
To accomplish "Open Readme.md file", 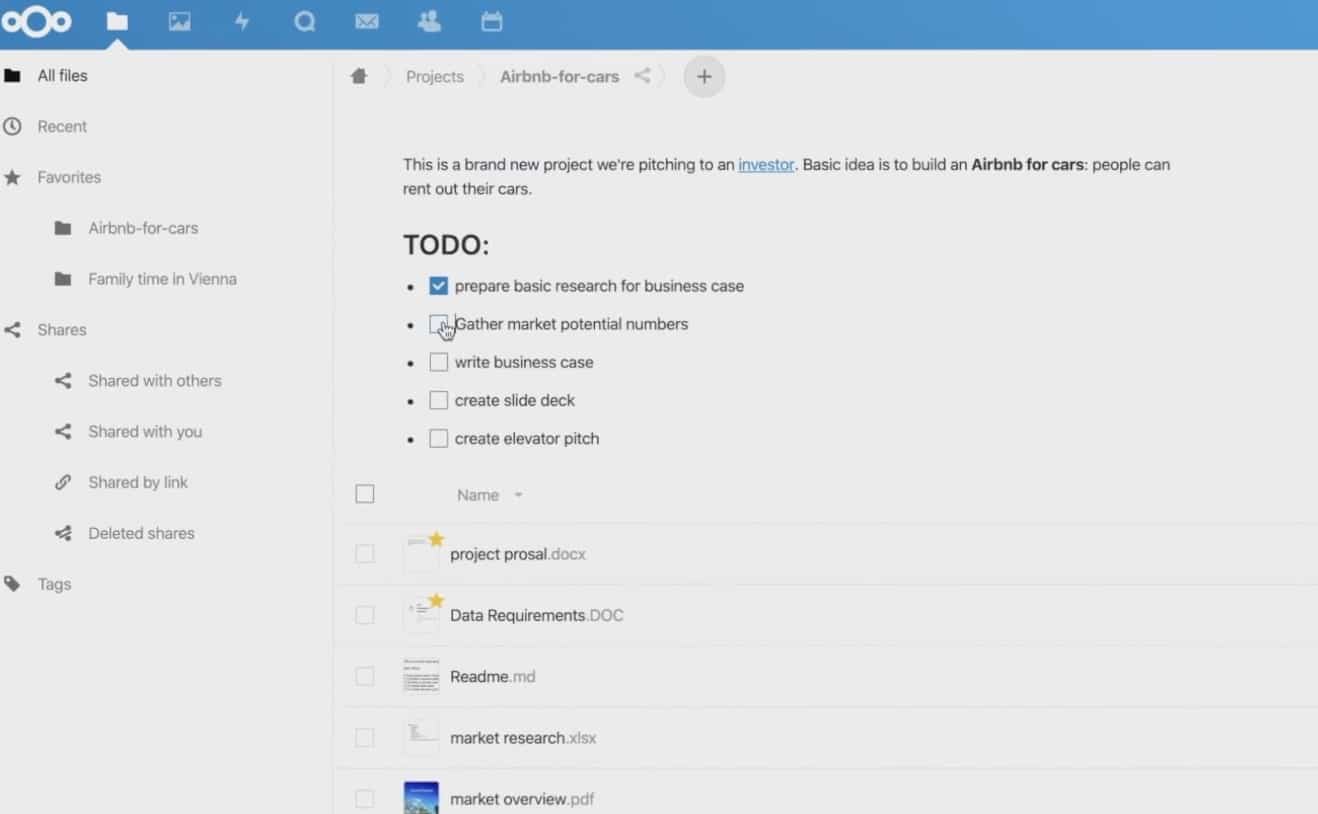I will tap(493, 677).
